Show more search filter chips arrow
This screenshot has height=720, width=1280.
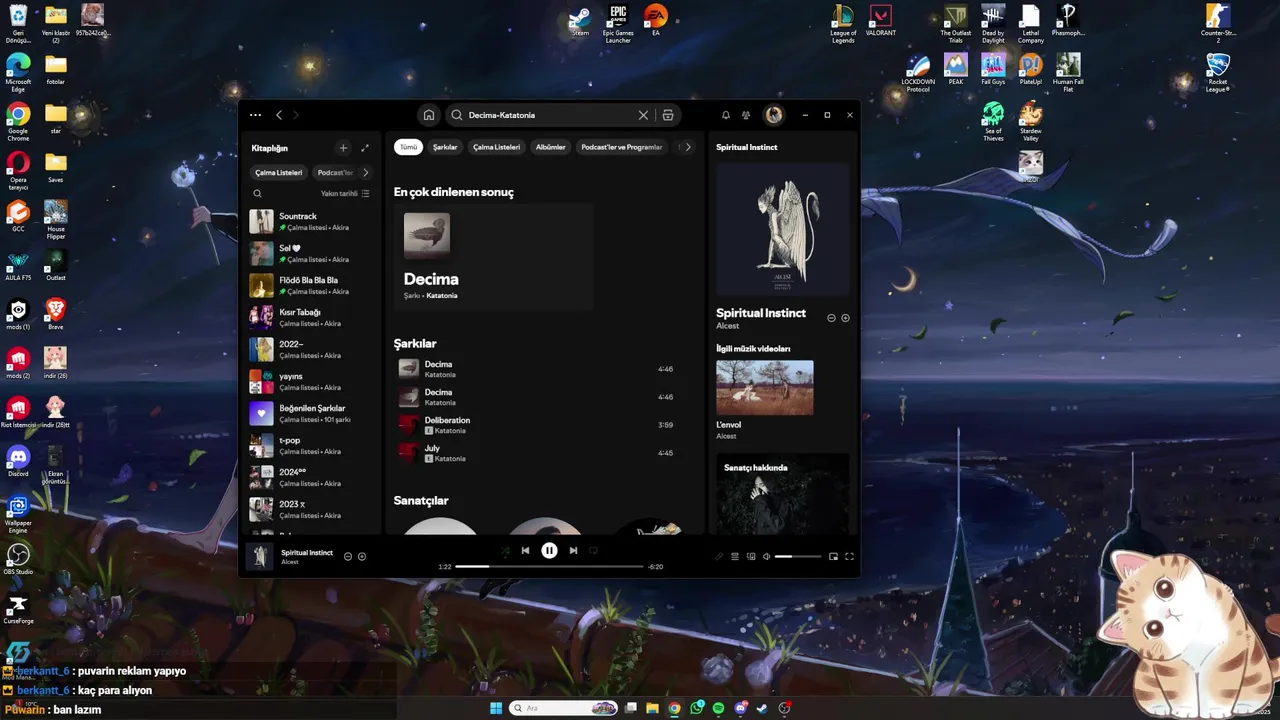[x=687, y=147]
